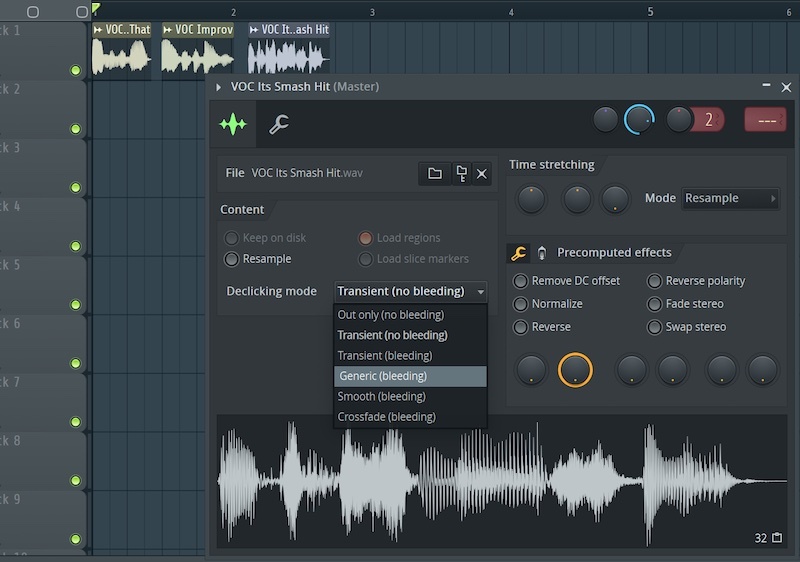Click the folder icon to browse sample file

435,173
